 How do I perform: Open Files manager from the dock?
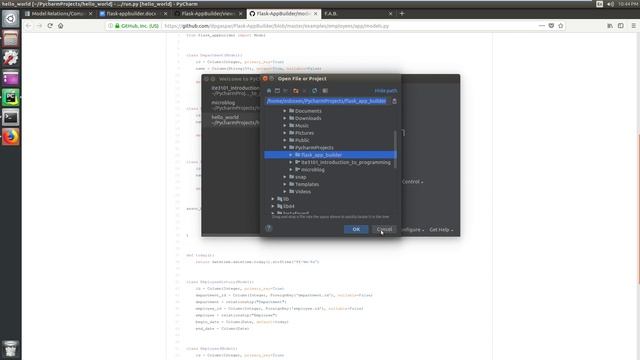[11, 39]
